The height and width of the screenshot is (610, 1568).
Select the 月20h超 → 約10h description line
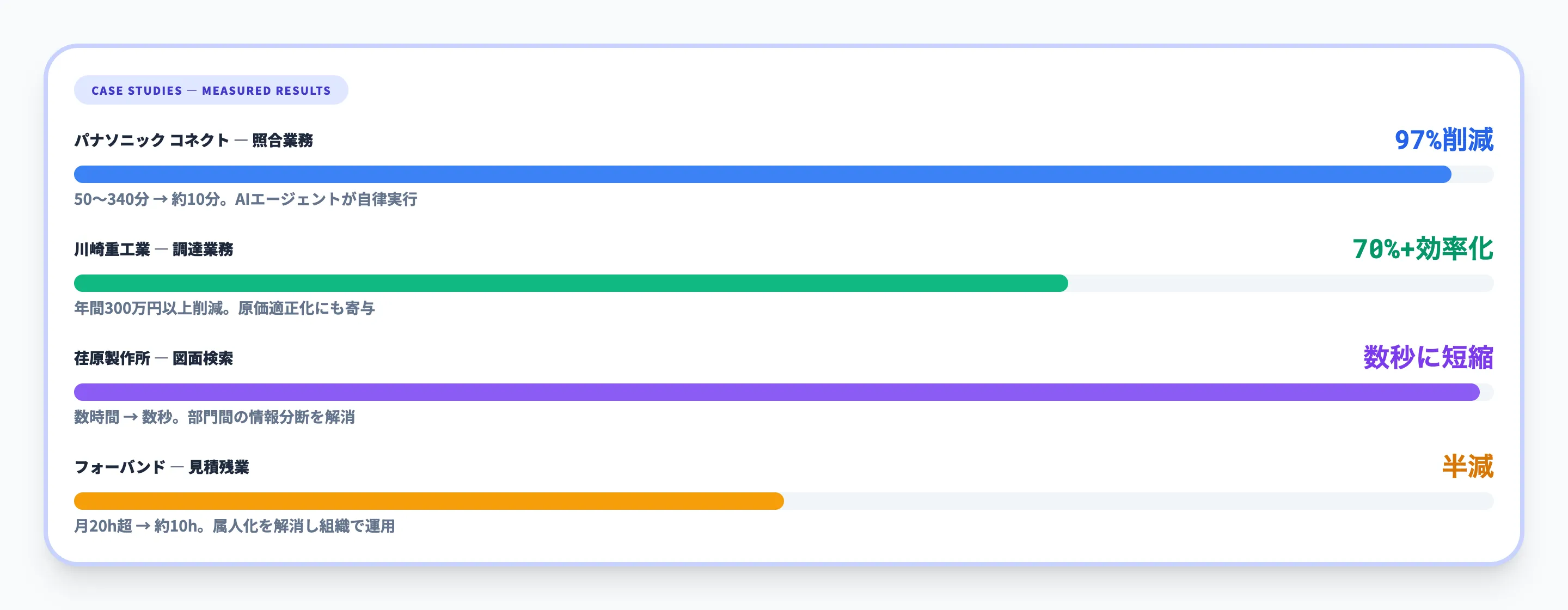[x=234, y=526]
